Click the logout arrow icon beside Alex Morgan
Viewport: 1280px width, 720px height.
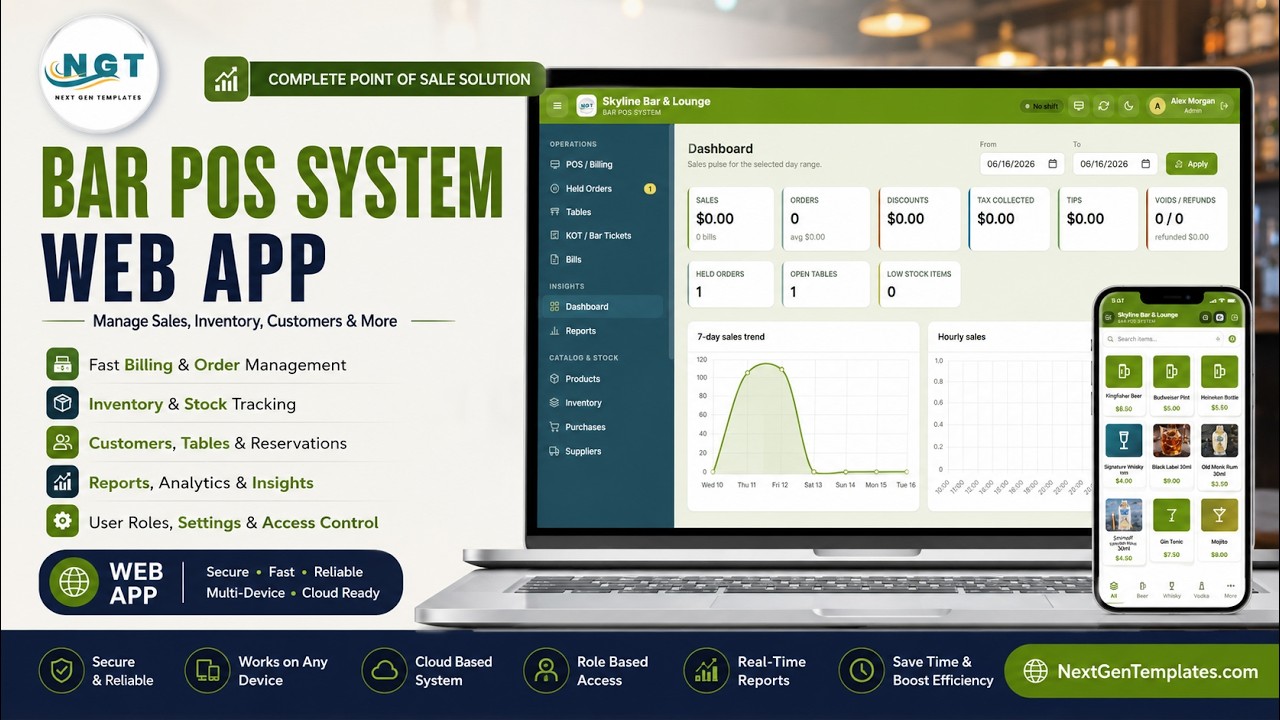tap(1224, 106)
